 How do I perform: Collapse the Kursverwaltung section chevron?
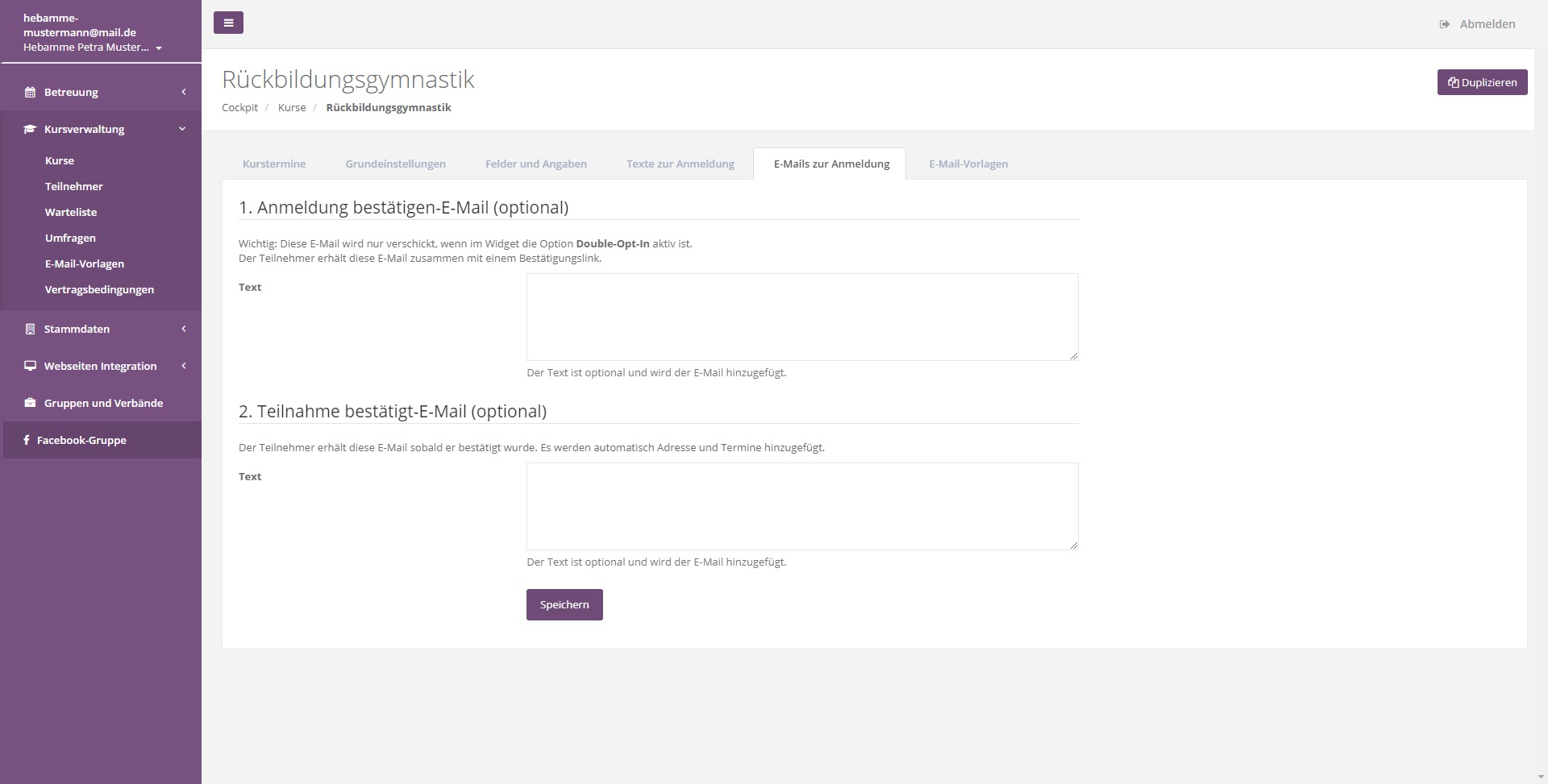click(182, 129)
